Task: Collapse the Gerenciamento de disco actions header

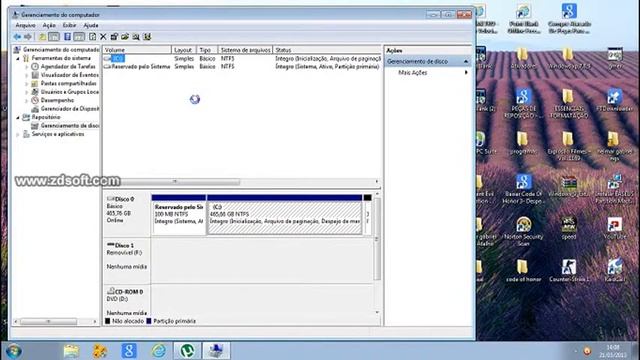Action: tap(466, 61)
